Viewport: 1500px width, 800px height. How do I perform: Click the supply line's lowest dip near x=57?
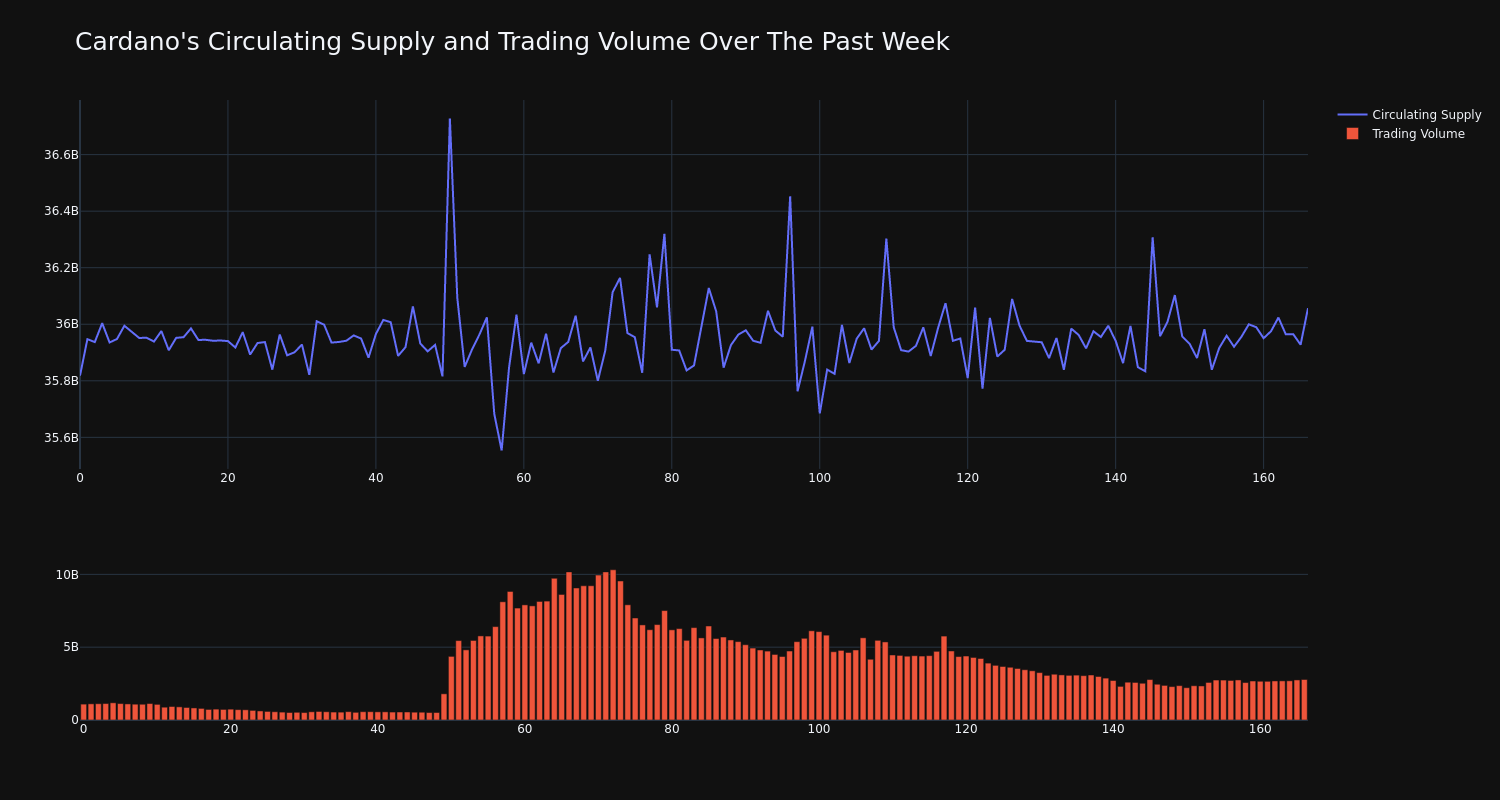tap(501, 450)
